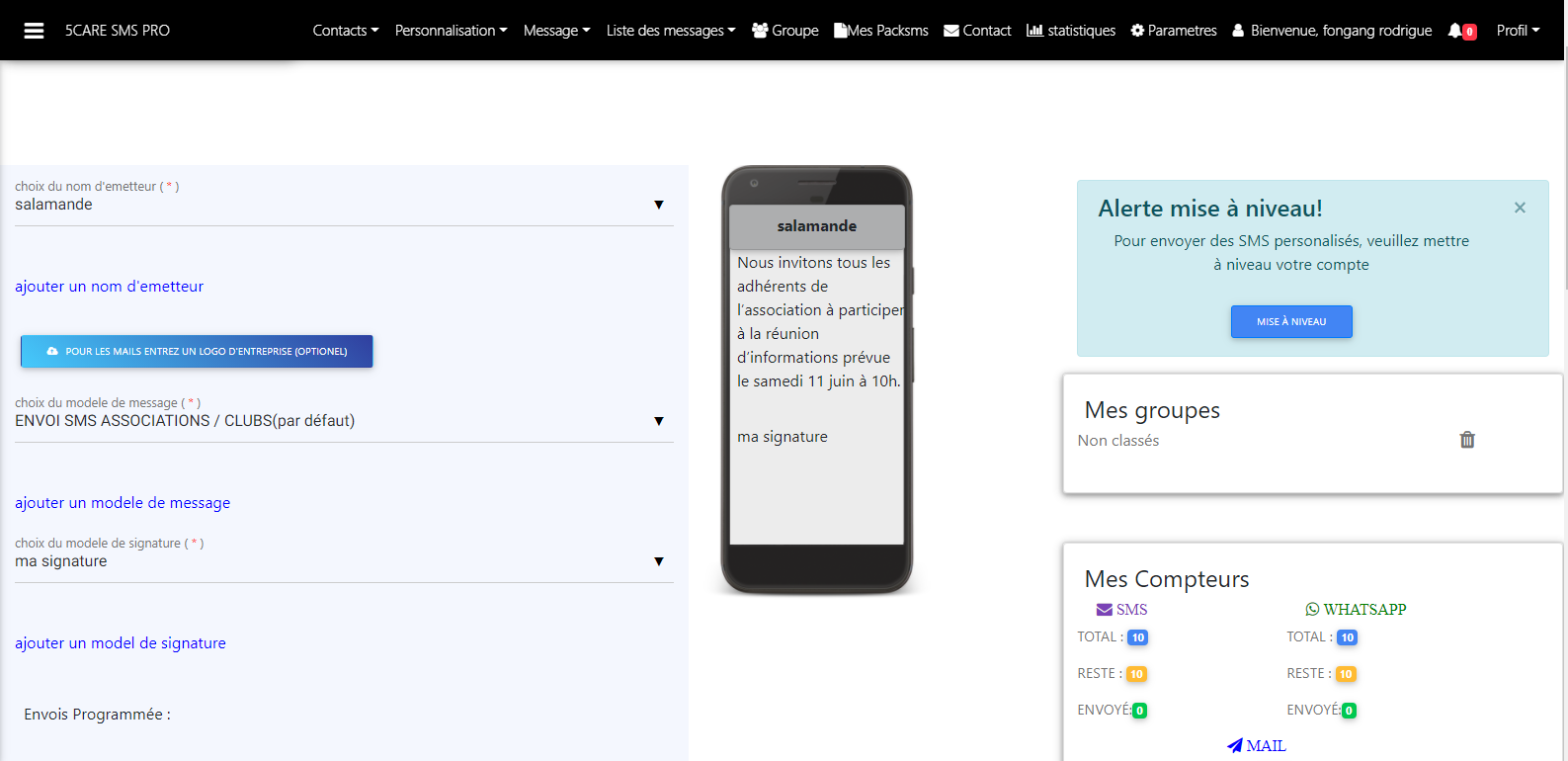Click the company logo upload button
1568x761 pixels.
[197, 351]
